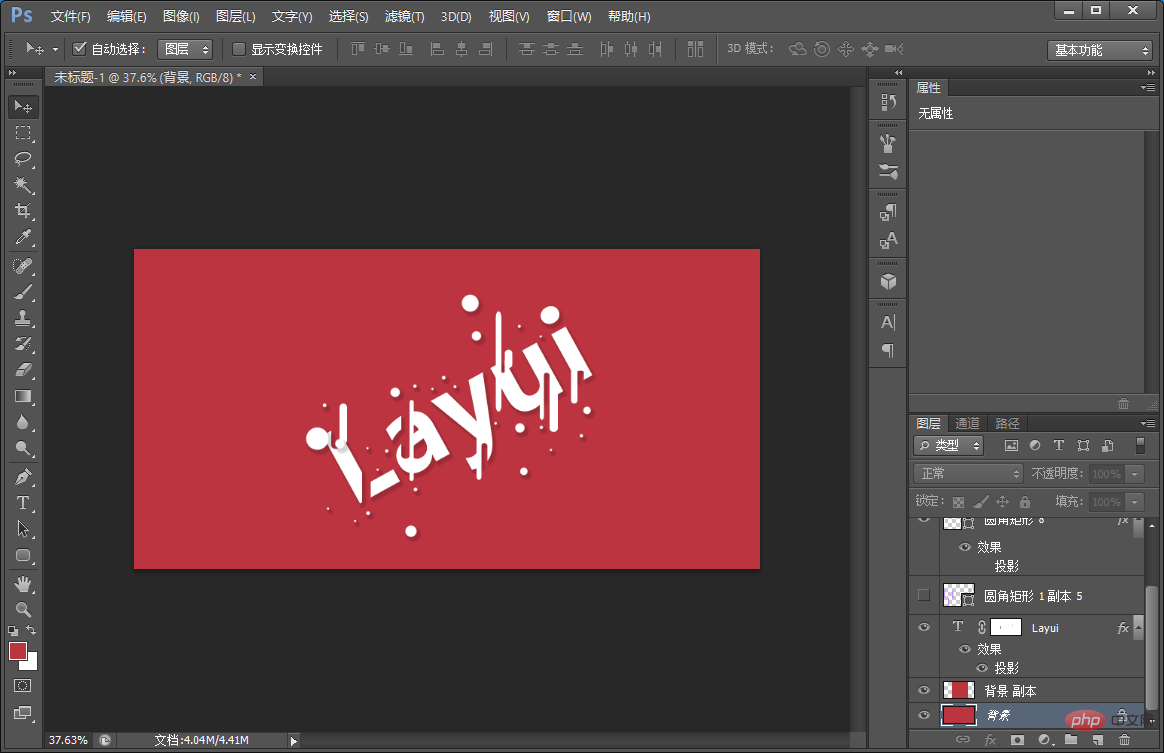
Task: Open the 填充 fill dropdown arrow
Action: tap(1134, 502)
